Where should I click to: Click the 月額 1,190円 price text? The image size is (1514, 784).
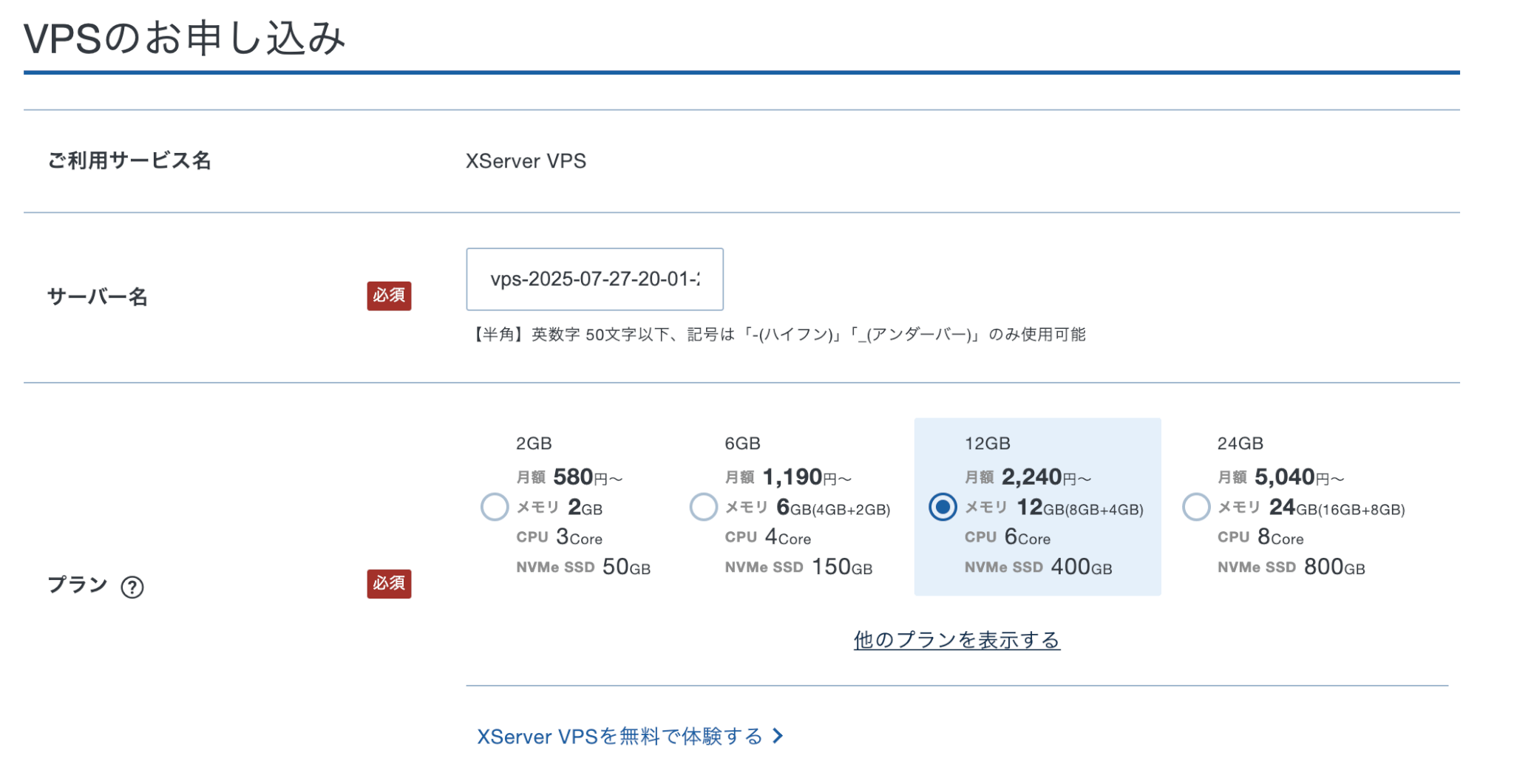(x=788, y=477)
